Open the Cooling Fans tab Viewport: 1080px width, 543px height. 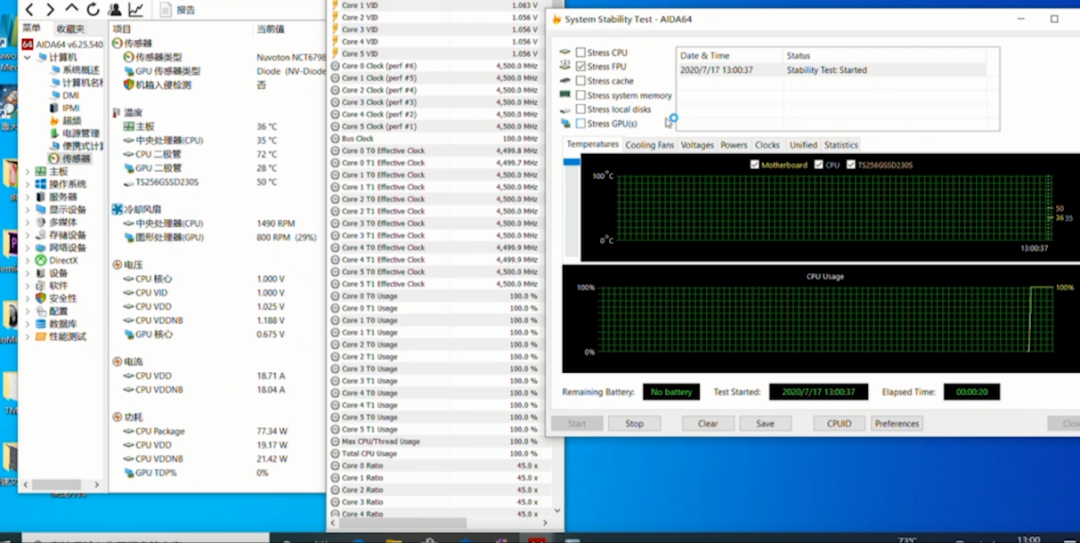pyautogui.click(x=650, y=145)
